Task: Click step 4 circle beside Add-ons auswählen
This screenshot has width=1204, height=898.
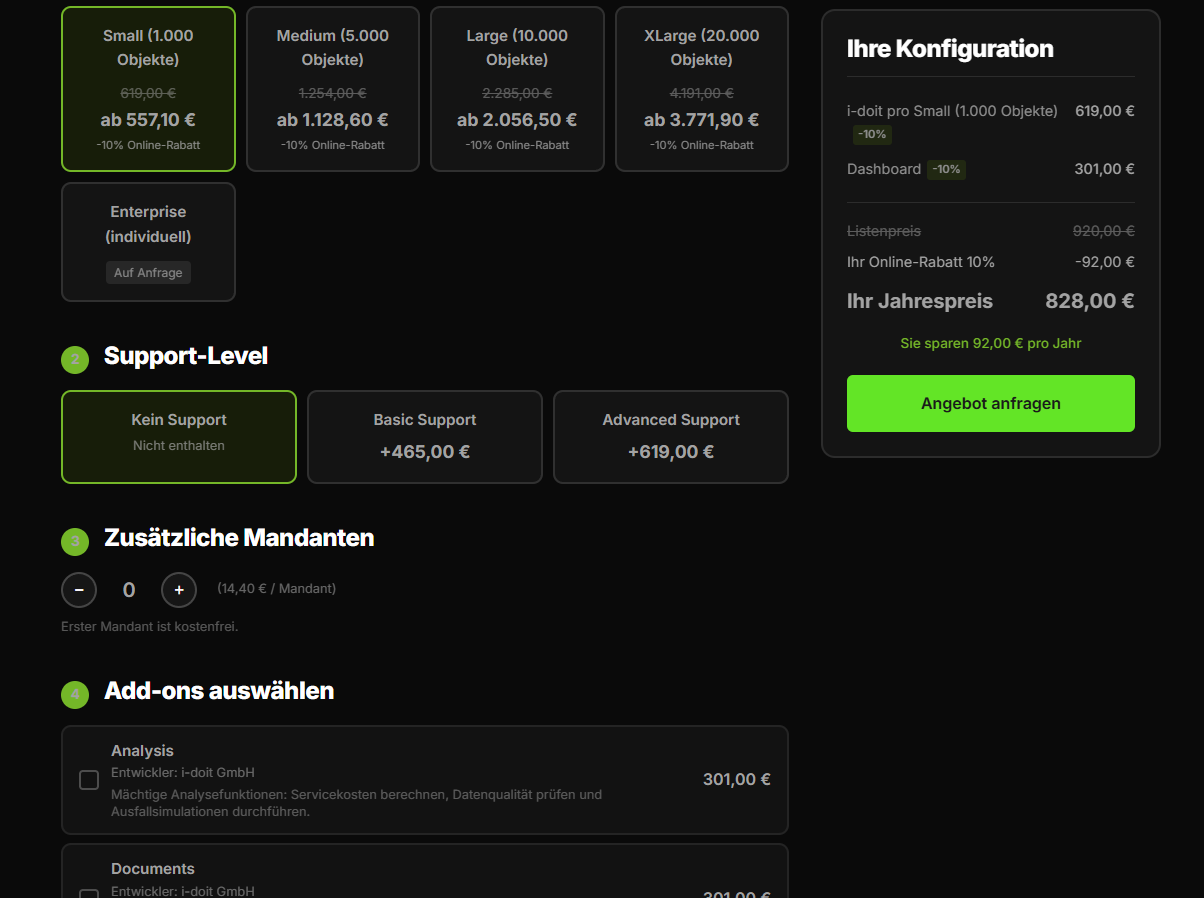Action: click(75, 695)
